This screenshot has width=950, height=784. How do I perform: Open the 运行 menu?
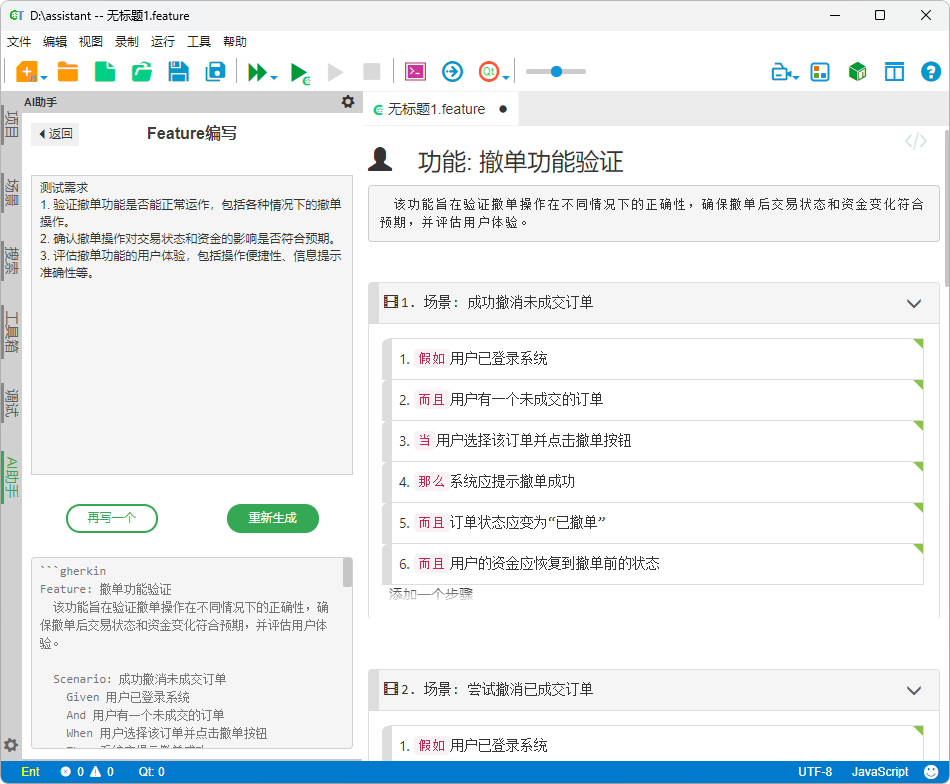point(162,41)
